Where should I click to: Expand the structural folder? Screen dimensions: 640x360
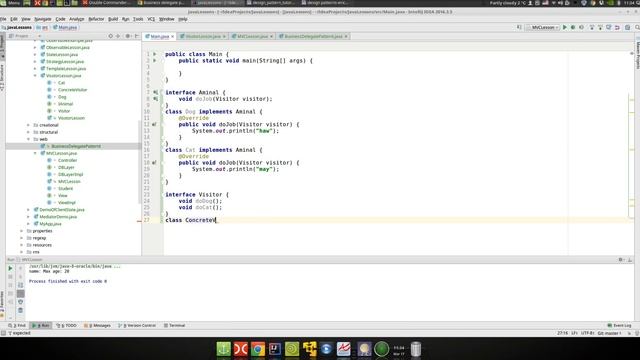(x=29, y=132)
